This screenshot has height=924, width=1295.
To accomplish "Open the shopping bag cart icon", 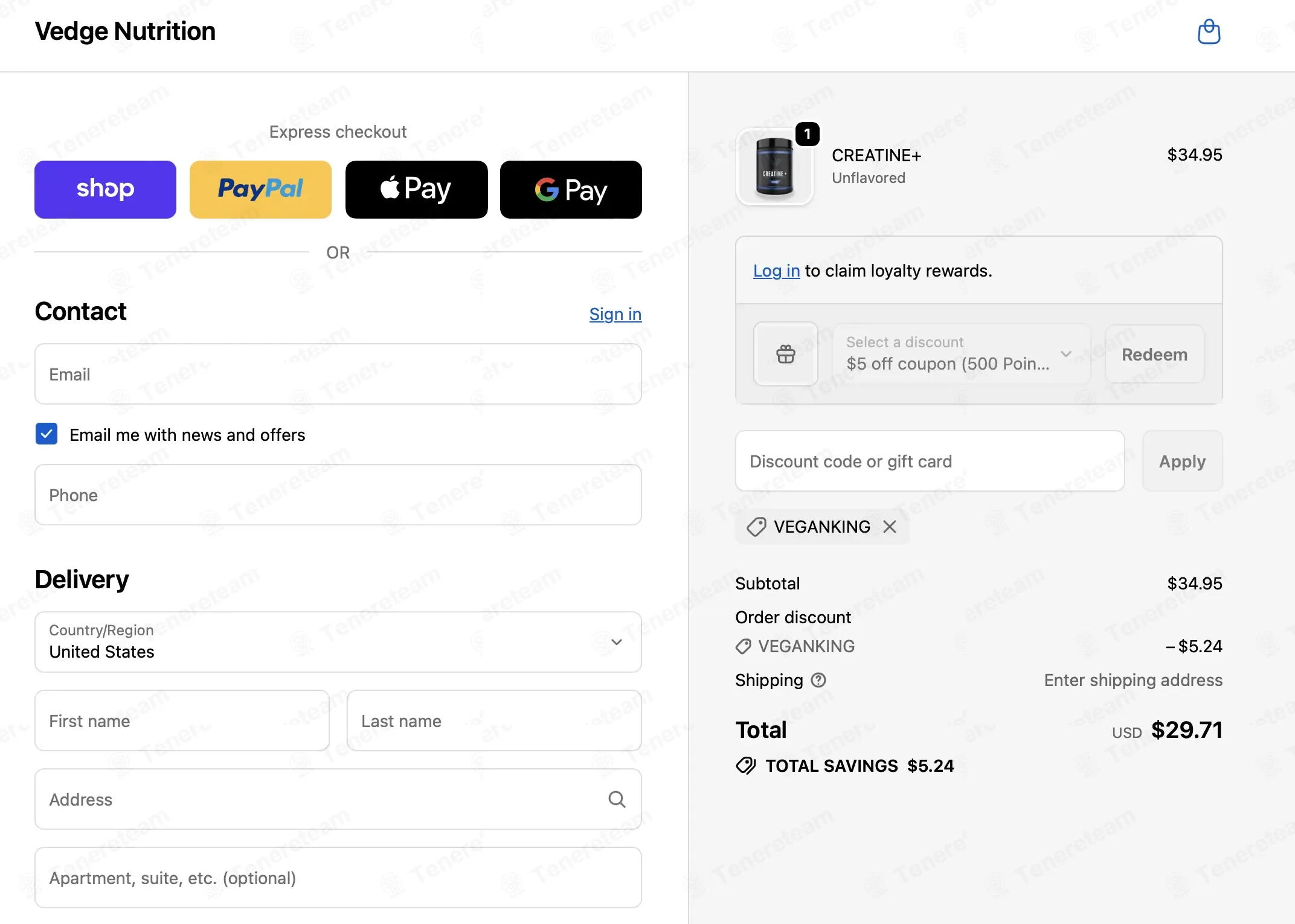I will (1209, 31).
